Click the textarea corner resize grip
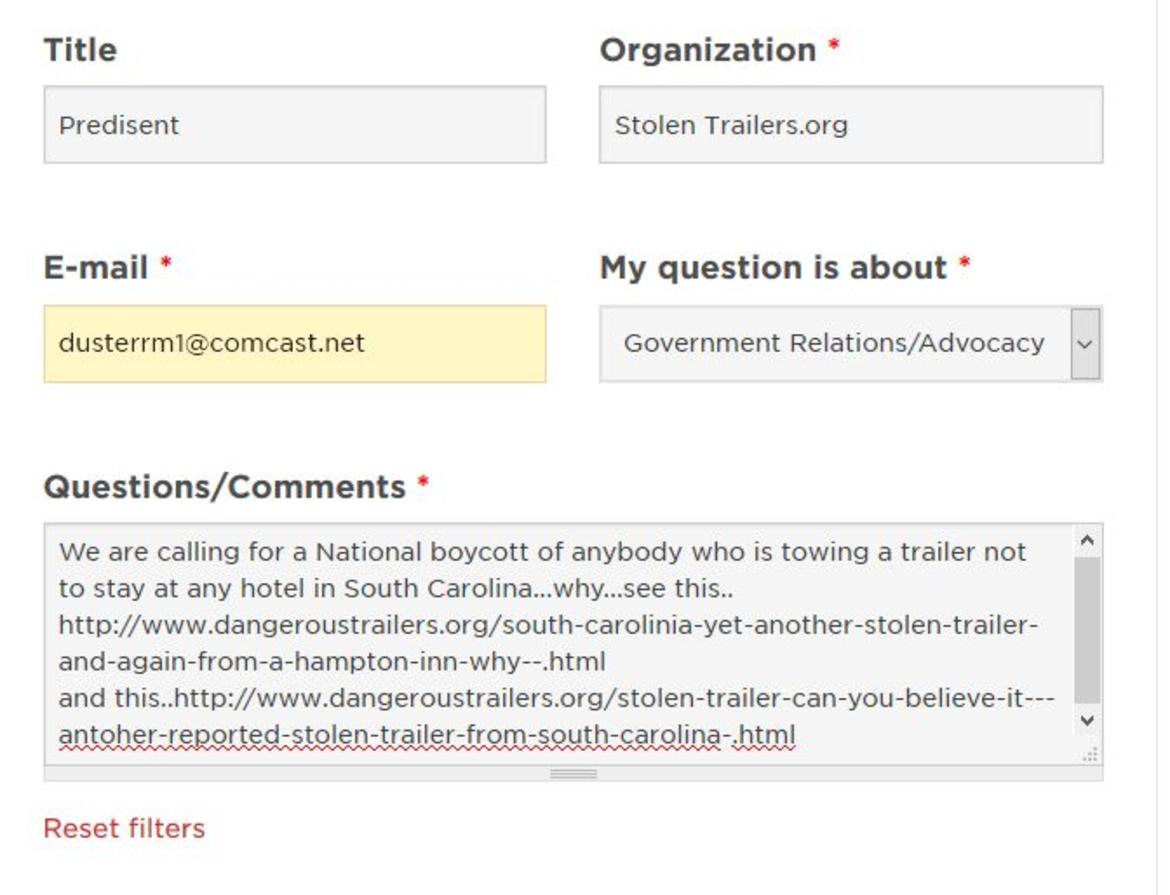The width and height of the screenshot is (1170, 895). [x=1090, y=755]
